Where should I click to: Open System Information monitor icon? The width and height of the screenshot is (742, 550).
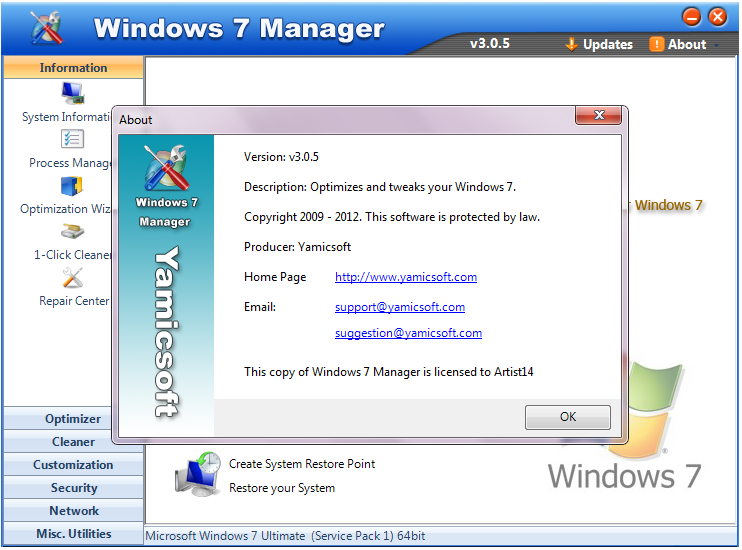[x=73, y=93]
